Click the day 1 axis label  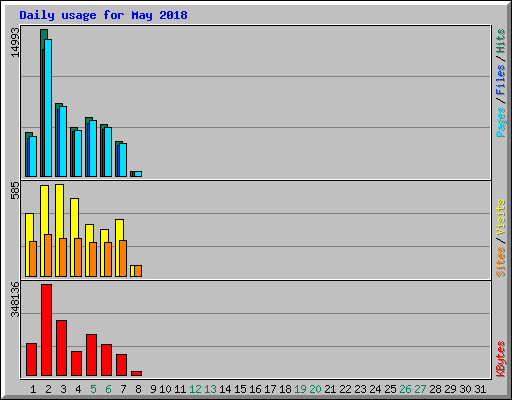click(x=33, y=389)
